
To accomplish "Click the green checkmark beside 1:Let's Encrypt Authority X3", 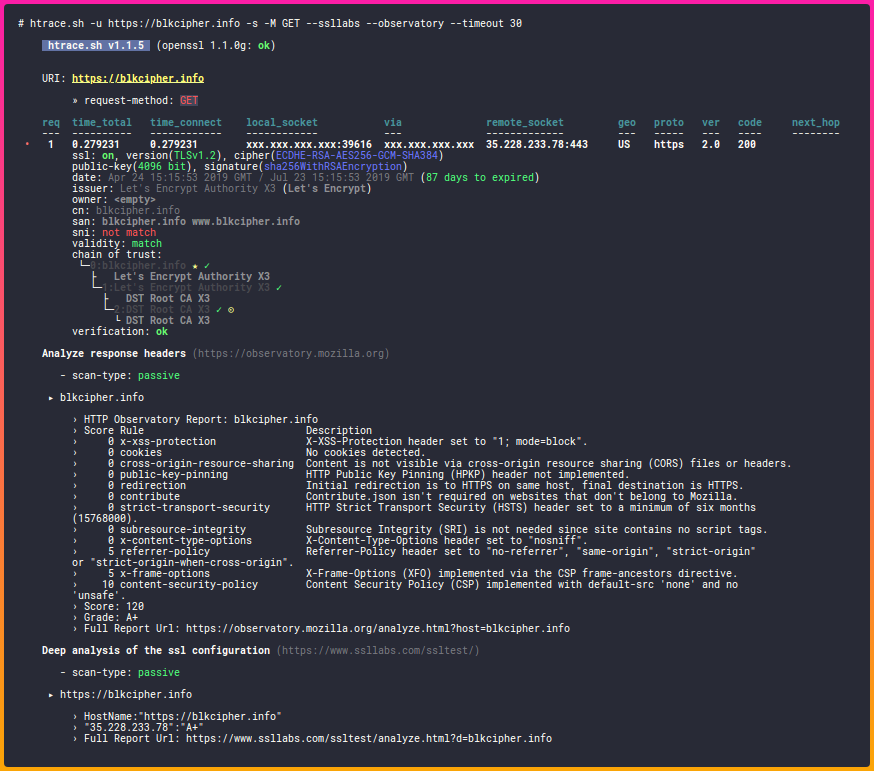I will 279,288.
